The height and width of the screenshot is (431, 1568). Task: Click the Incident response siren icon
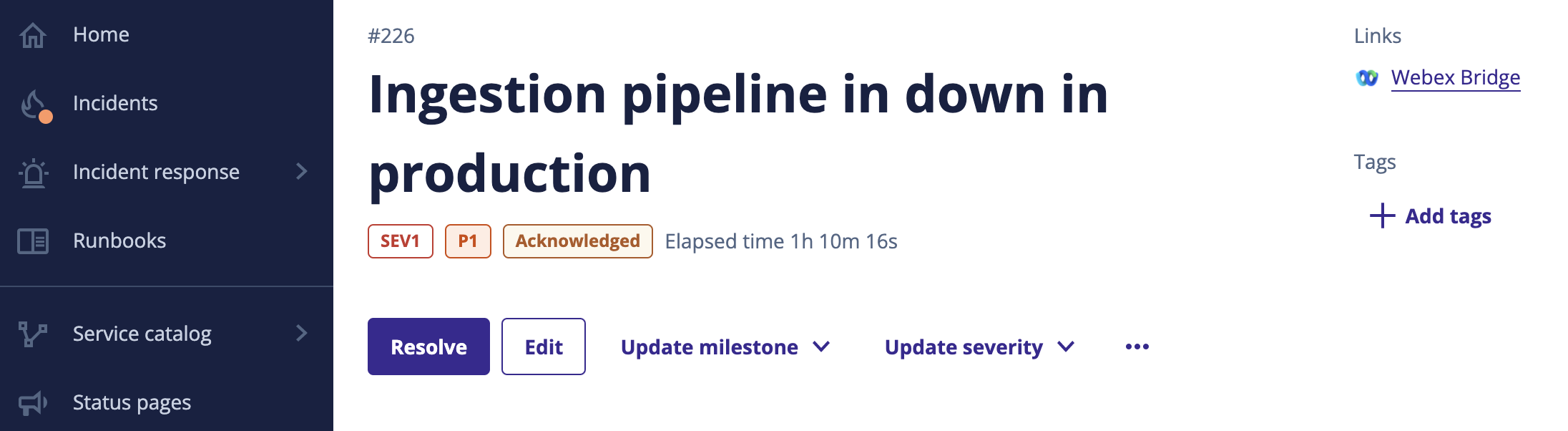(x=33, y=173)
